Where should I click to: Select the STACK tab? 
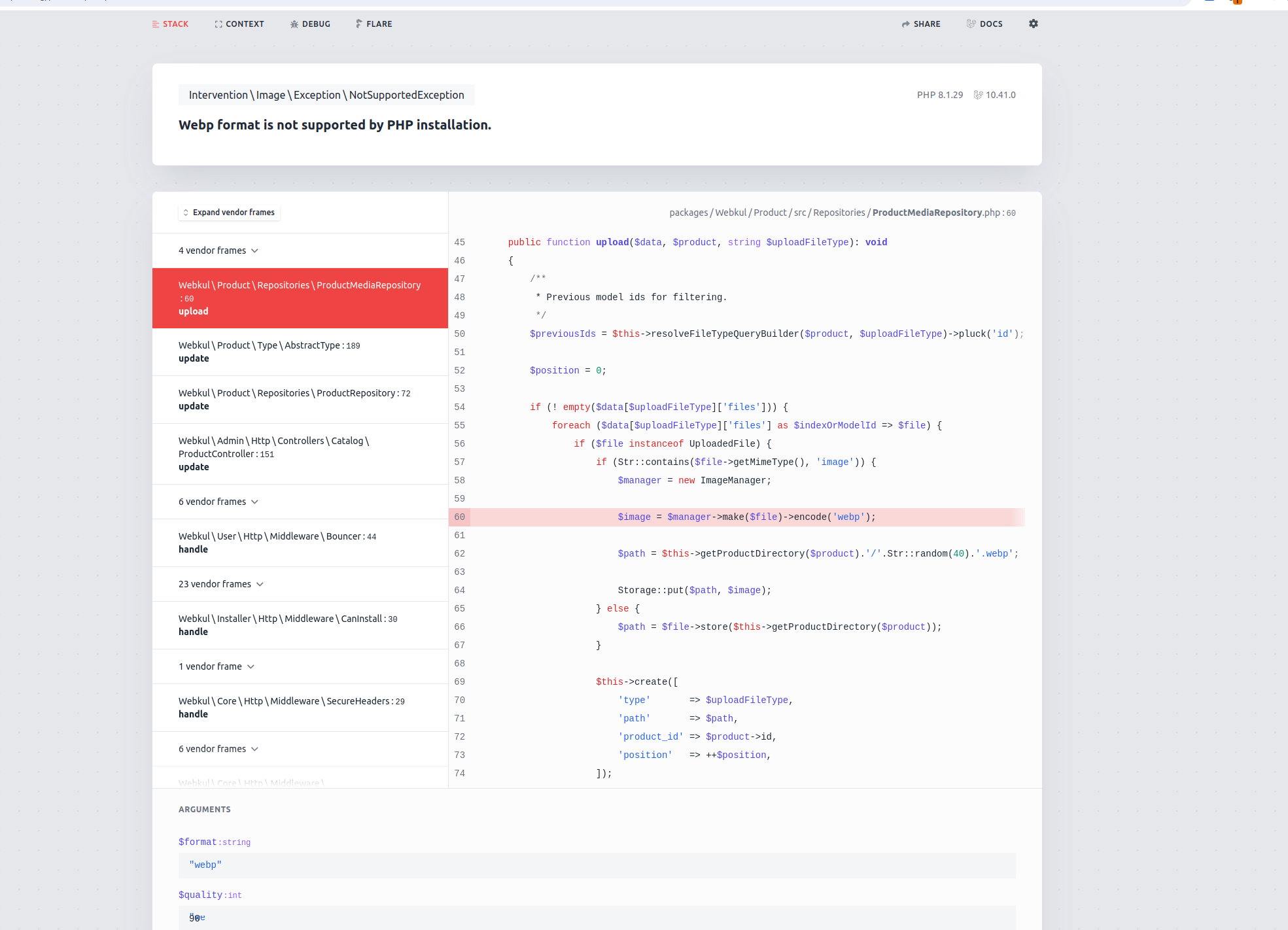[x=171, y=23]
